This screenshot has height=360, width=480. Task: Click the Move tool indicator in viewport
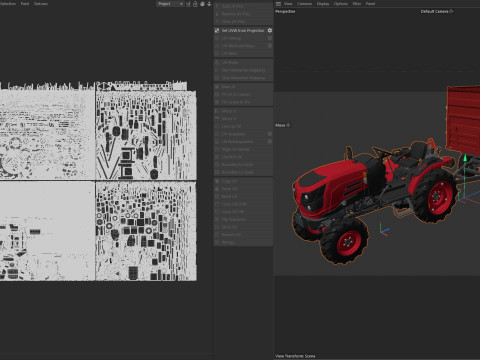(x=283, y=125)
